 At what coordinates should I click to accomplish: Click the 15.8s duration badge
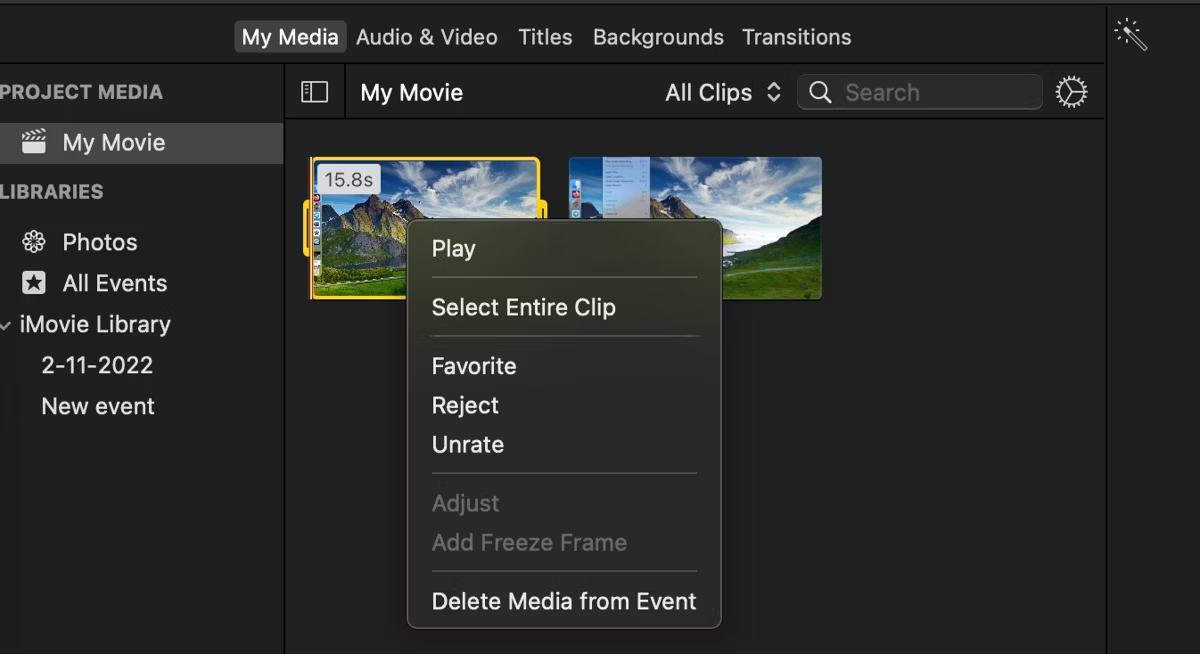tap(348, 180)
